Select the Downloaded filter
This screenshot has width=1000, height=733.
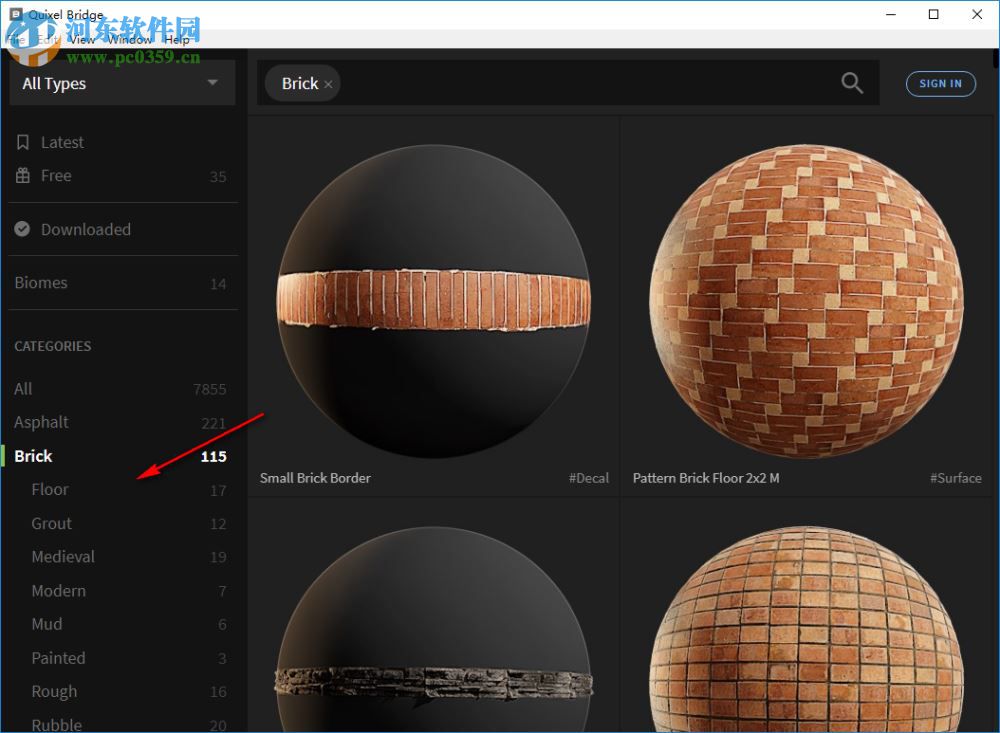click(x=85, y=229)
